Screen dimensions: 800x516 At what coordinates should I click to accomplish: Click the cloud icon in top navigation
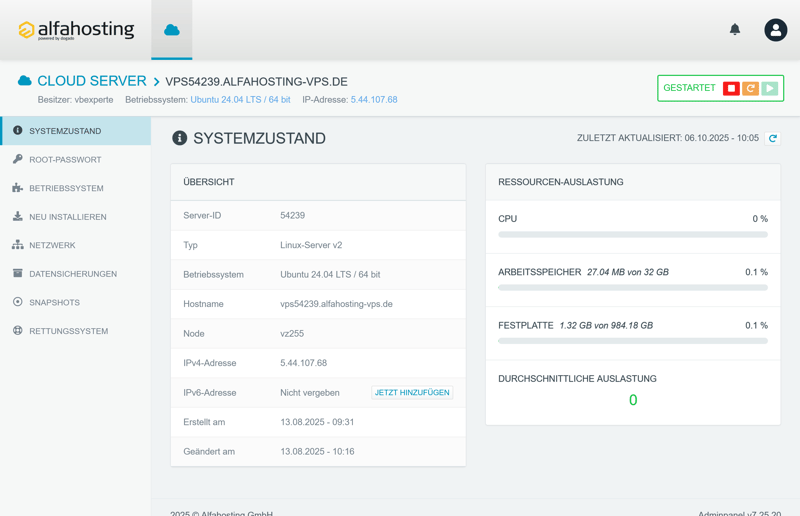pos(172,30)
